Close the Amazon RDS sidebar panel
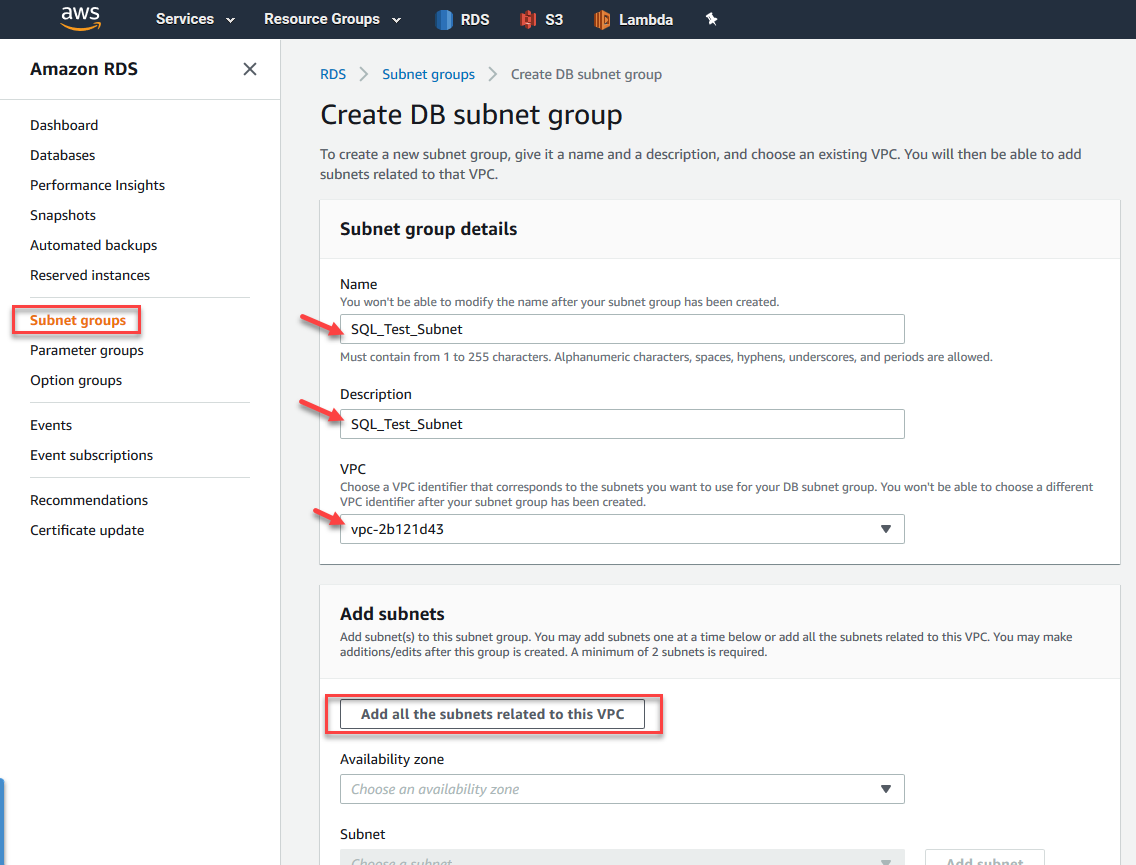The image size is (1136, 865). [x=250, y=69]
